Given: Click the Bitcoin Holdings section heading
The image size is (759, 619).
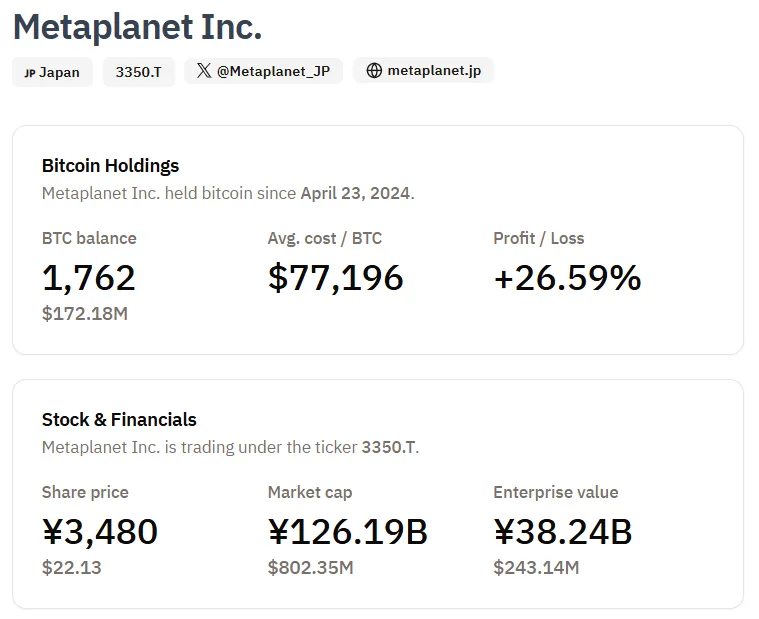Looking at the screenshot, I should [110, 166].
